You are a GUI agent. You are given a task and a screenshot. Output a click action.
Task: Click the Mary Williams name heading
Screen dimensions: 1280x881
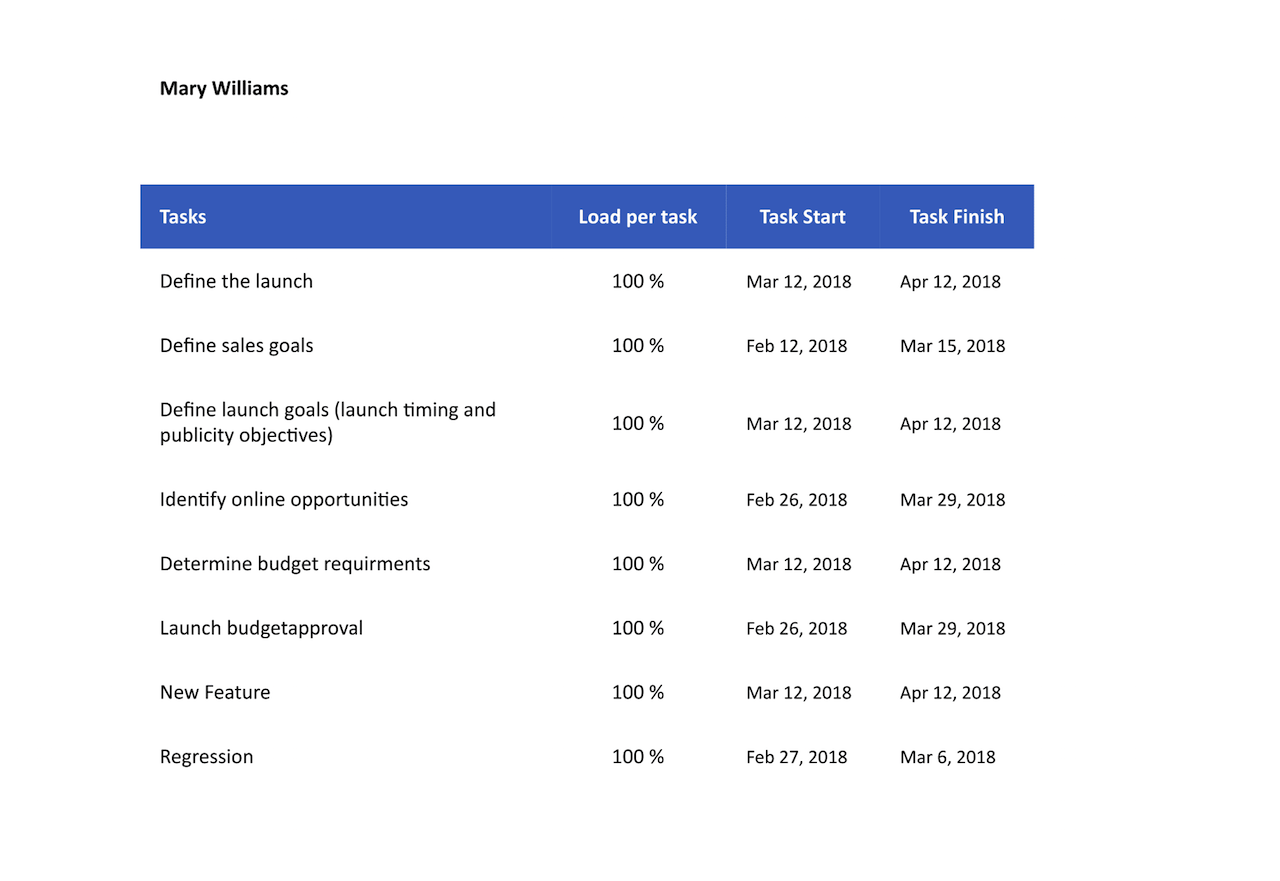(224, 88)
